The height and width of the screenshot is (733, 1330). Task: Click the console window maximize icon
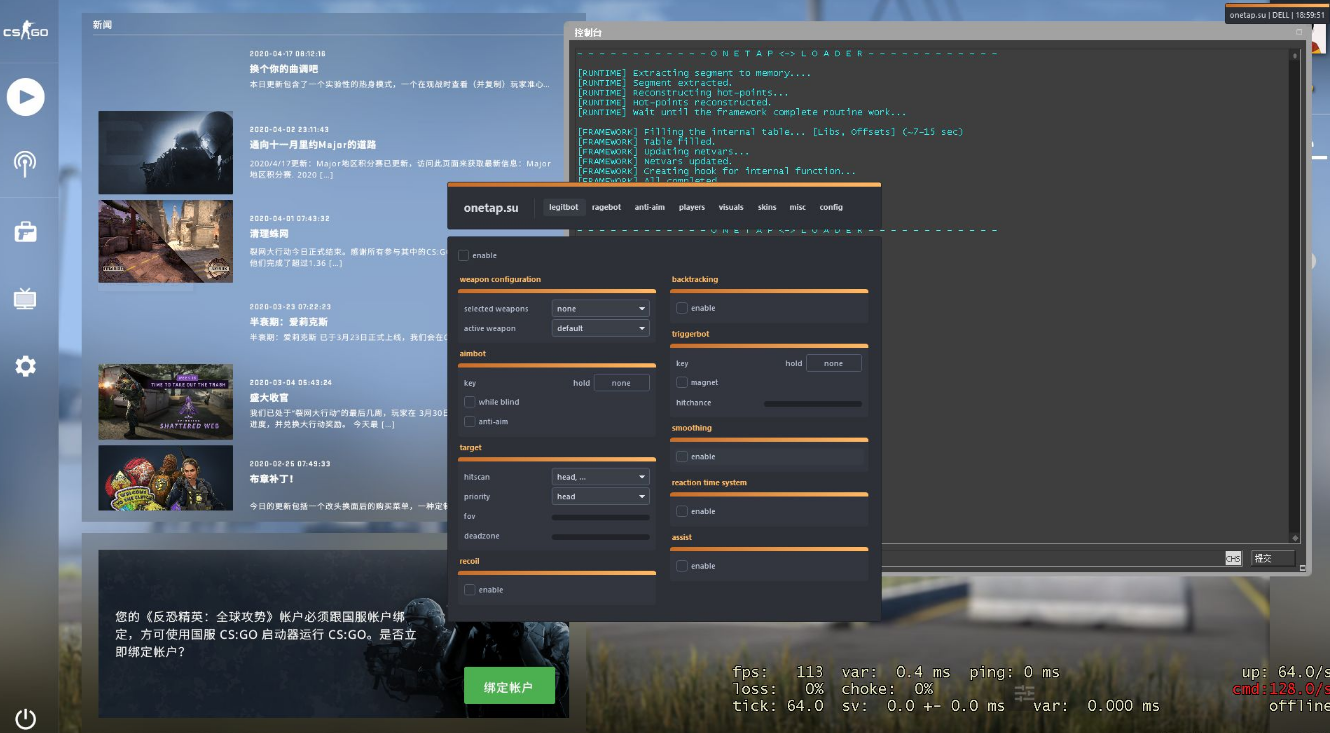point(1299,32)
